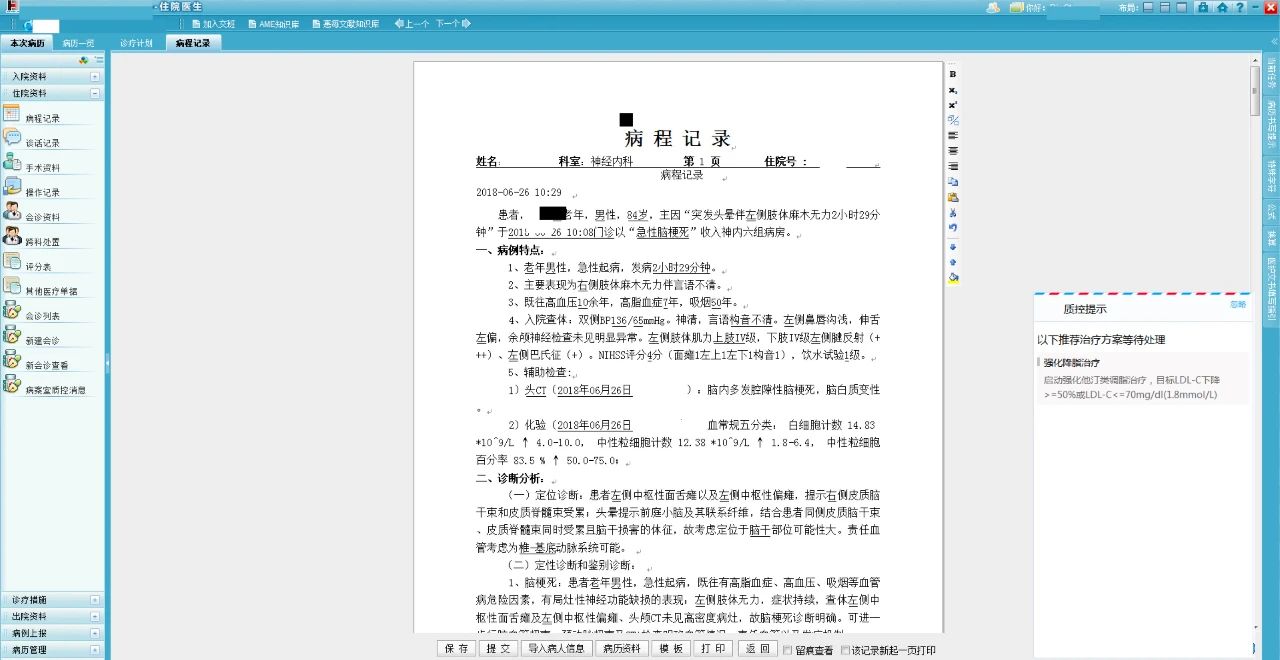Click inside the search box top left
This screenshot has height=660, width=1280.
click(45, 26)
